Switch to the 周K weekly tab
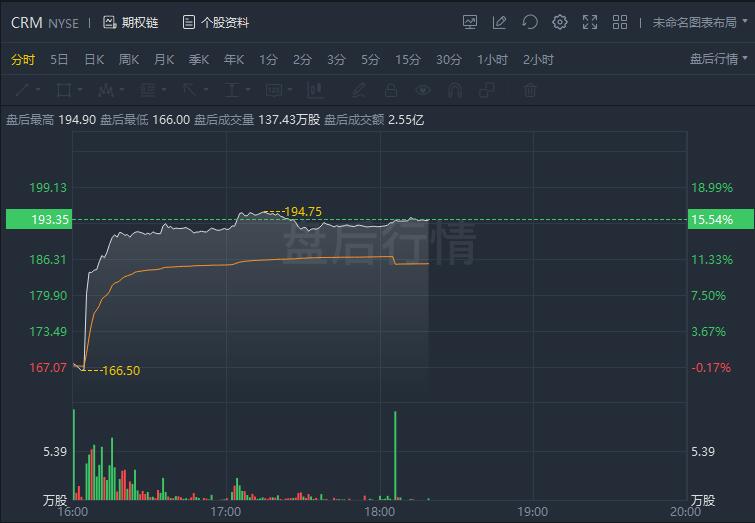The height and width of the screenshot is (523, 755). click(x=129, y=60)
